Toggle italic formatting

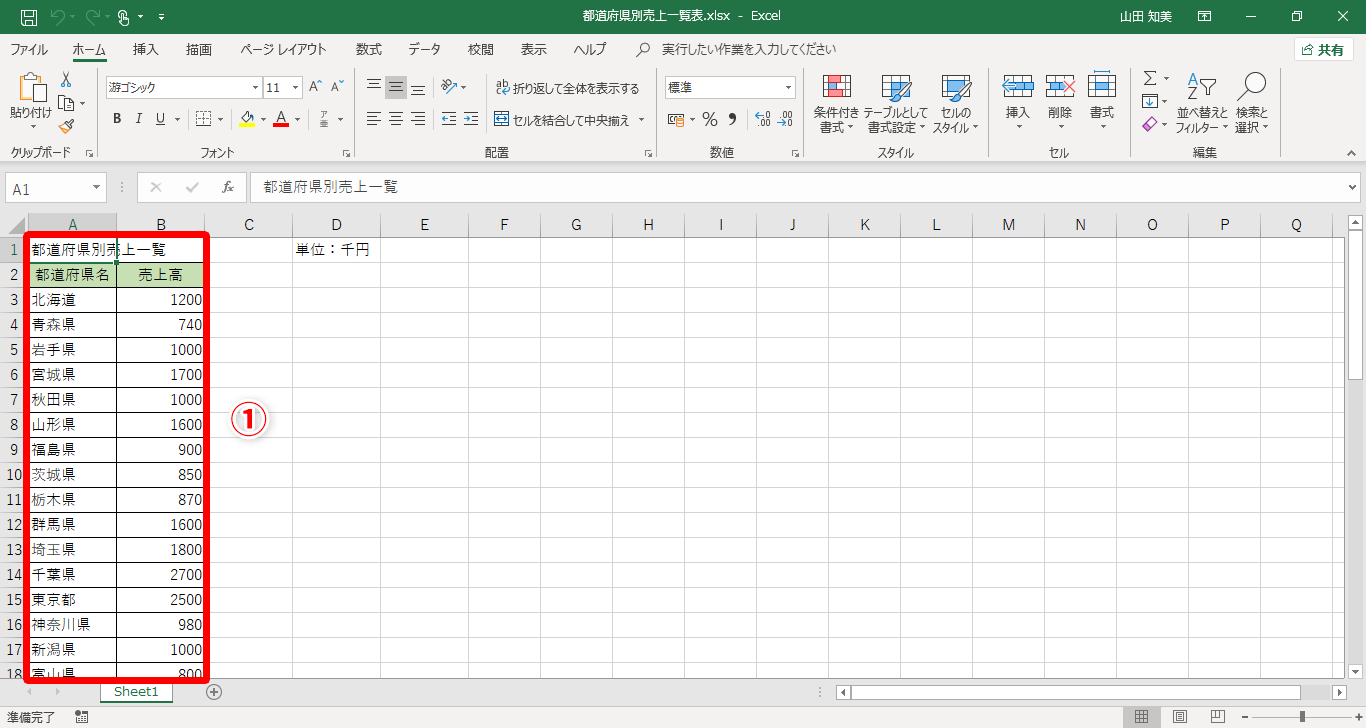click(139, 119)
